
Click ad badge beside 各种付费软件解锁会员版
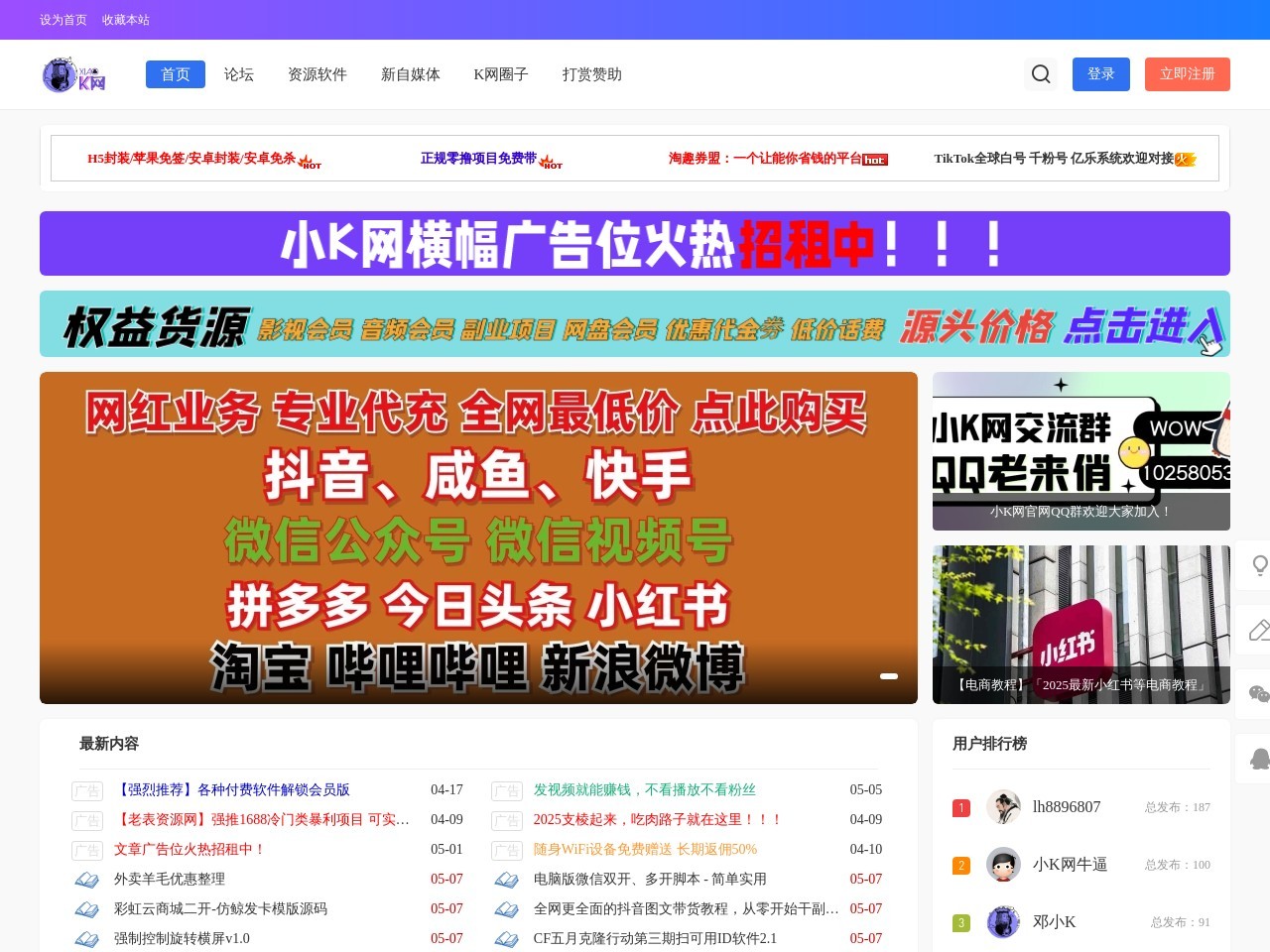(87, 791)
